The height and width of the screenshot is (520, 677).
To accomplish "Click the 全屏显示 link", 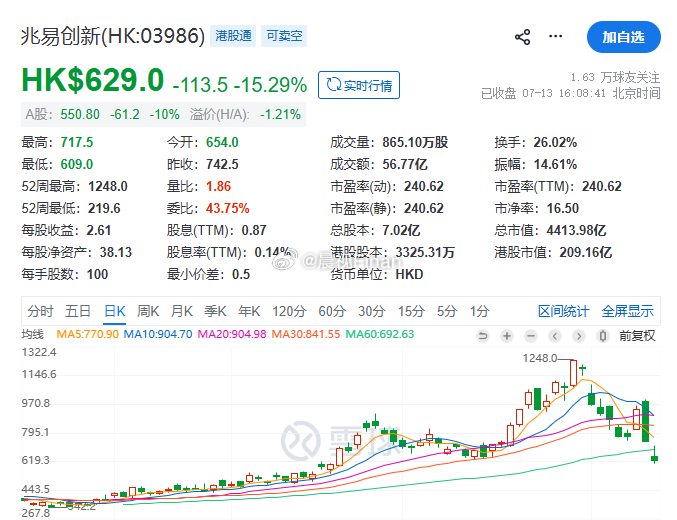I will point(628,311).
